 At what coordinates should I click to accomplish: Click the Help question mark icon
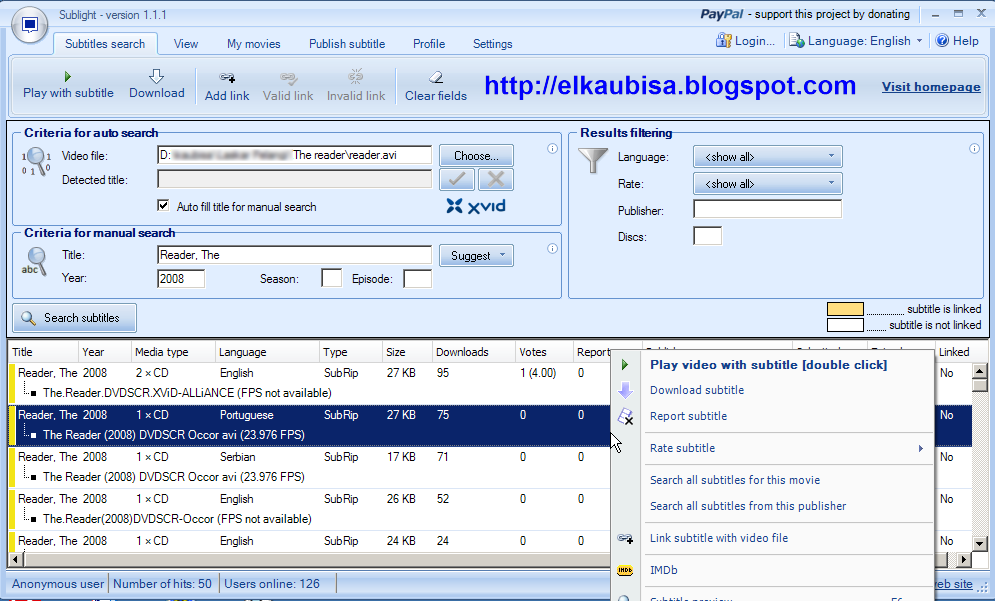click(942, 41)
